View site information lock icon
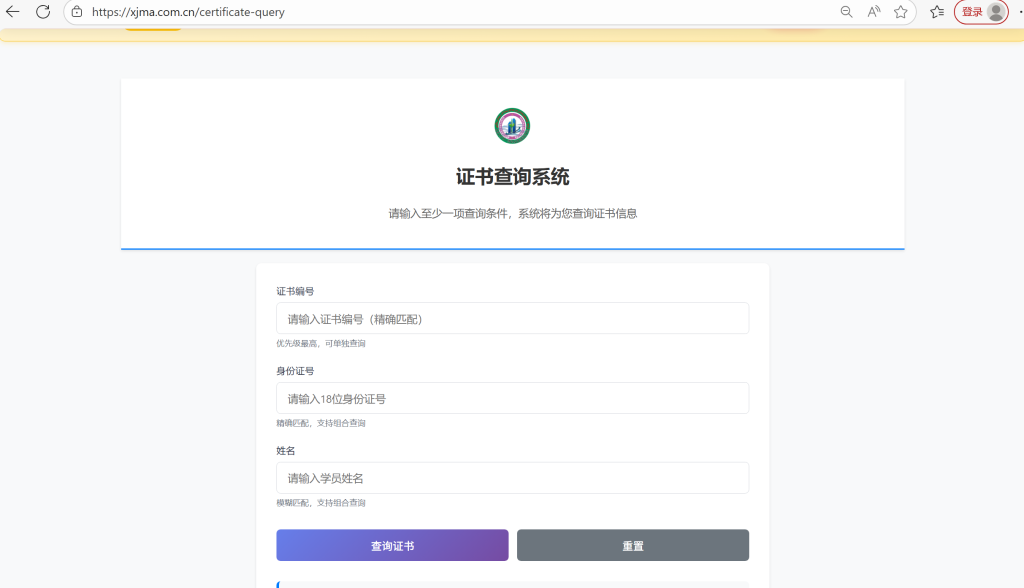The width and height of the screenshot is (1024, 588). pyautogui.click(x=76, y=12)
